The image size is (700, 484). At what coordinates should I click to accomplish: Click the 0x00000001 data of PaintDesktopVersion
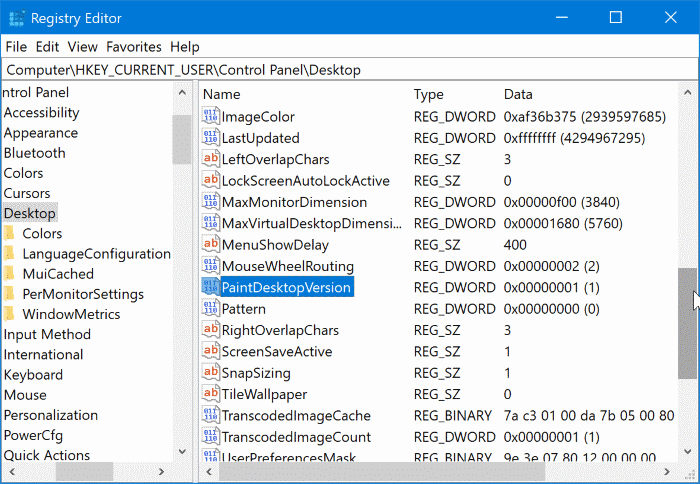tap(551, 288)
